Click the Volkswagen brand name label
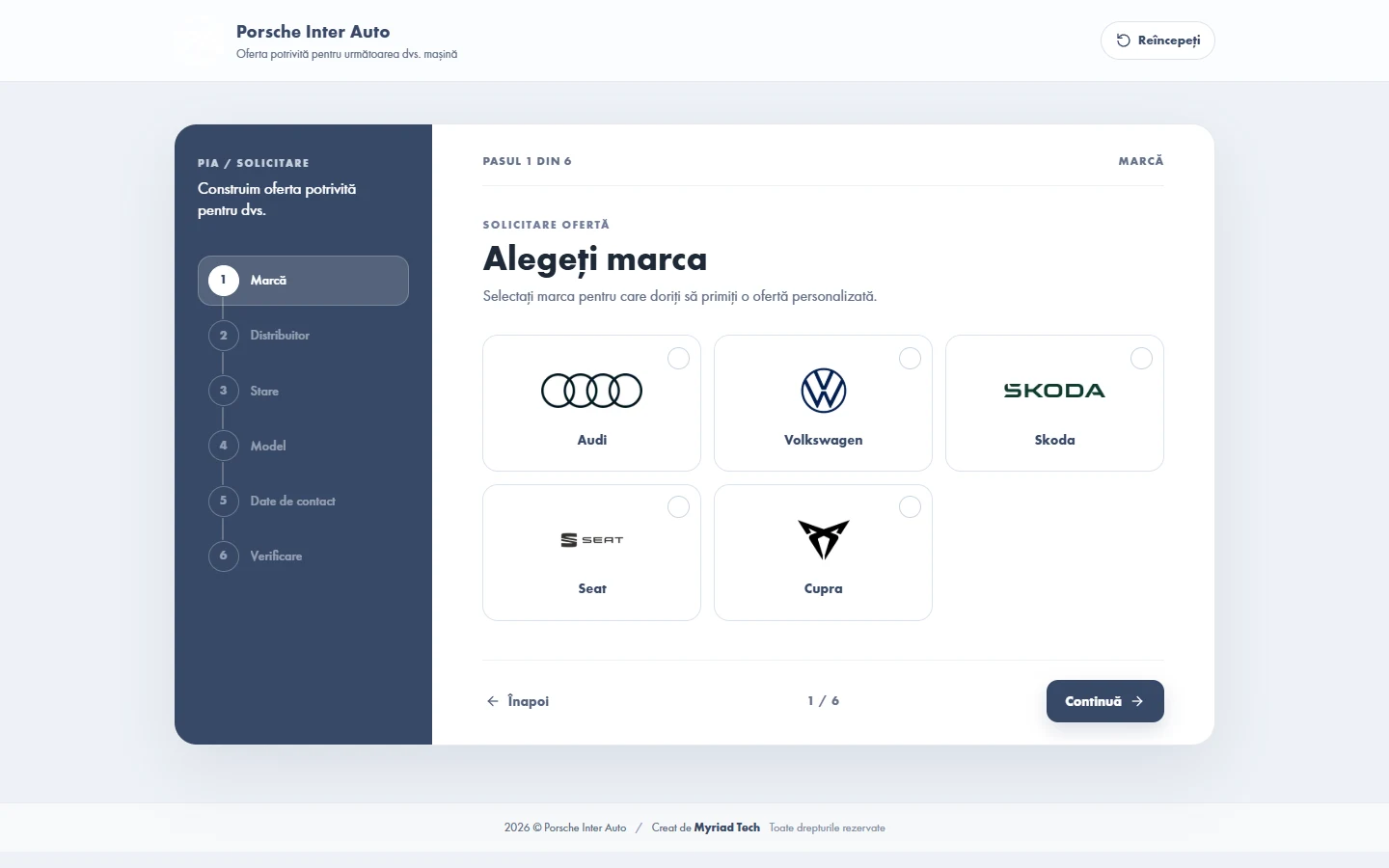The width and height of the screenshot is (1389, 868). point(823,440)
